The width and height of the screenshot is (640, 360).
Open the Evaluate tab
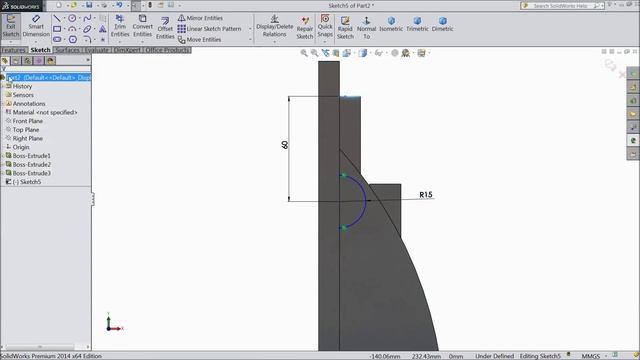tap(97, 50)
